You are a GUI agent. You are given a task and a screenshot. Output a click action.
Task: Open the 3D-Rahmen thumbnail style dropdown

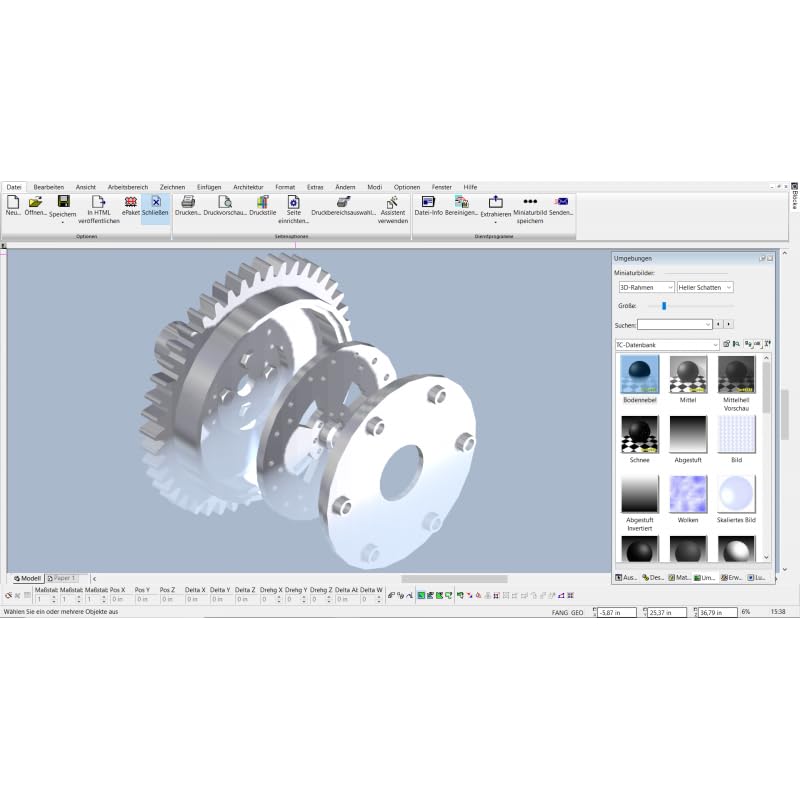point(646,287)
